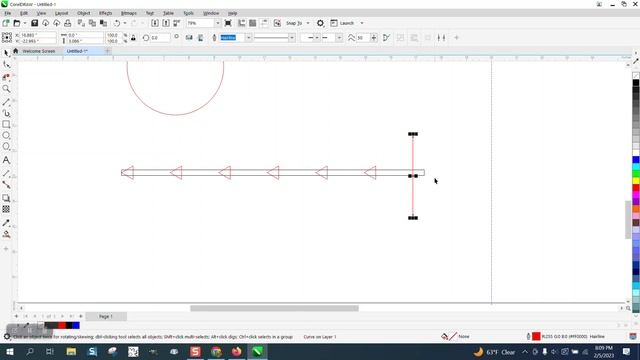Open a document with folder icon
Image resolution: width=640 pixels, height=360 pixels.
(17, 23)
